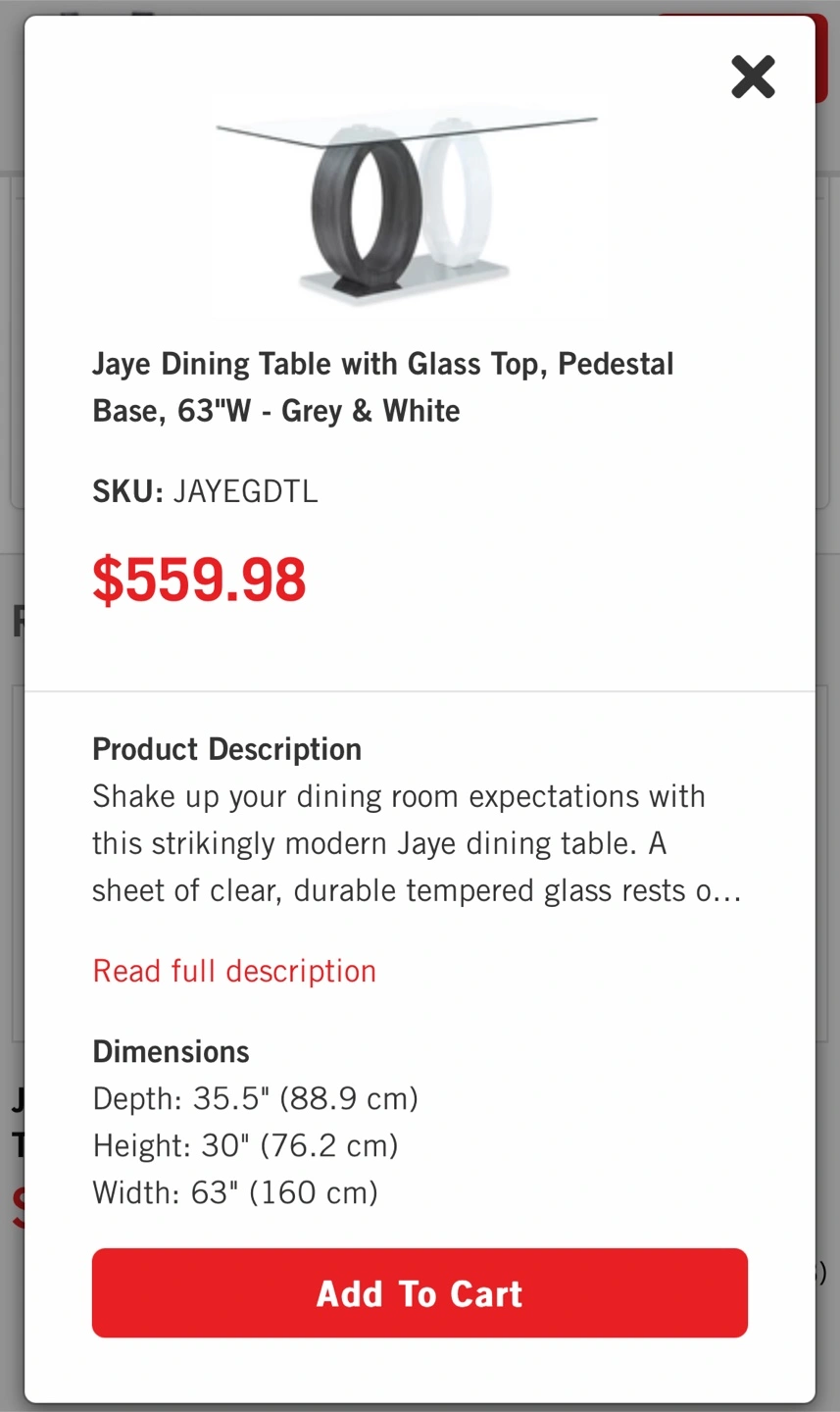Click the Depth 35.5" dimension line

[x=255, y=1098]
